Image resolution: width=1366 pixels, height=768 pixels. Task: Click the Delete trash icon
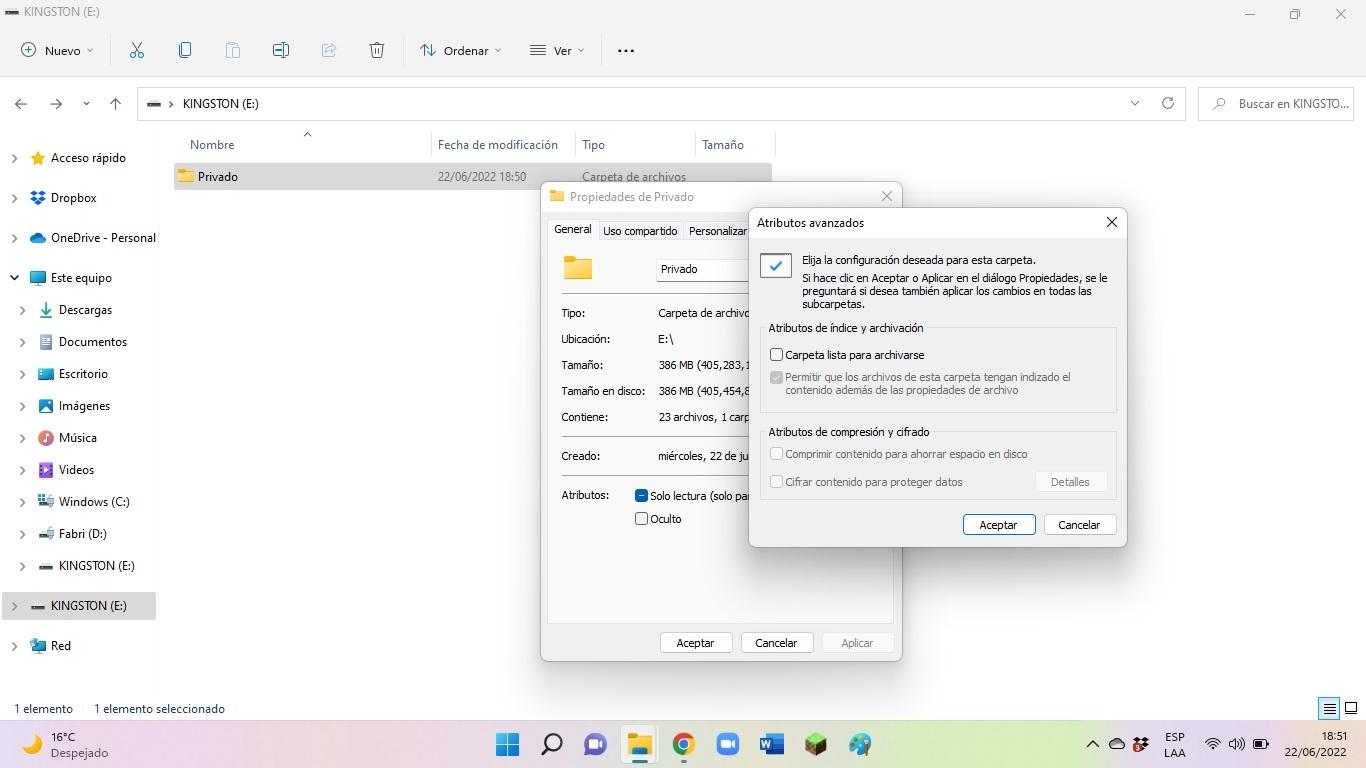pyautogui.click(x=377, y=50)
